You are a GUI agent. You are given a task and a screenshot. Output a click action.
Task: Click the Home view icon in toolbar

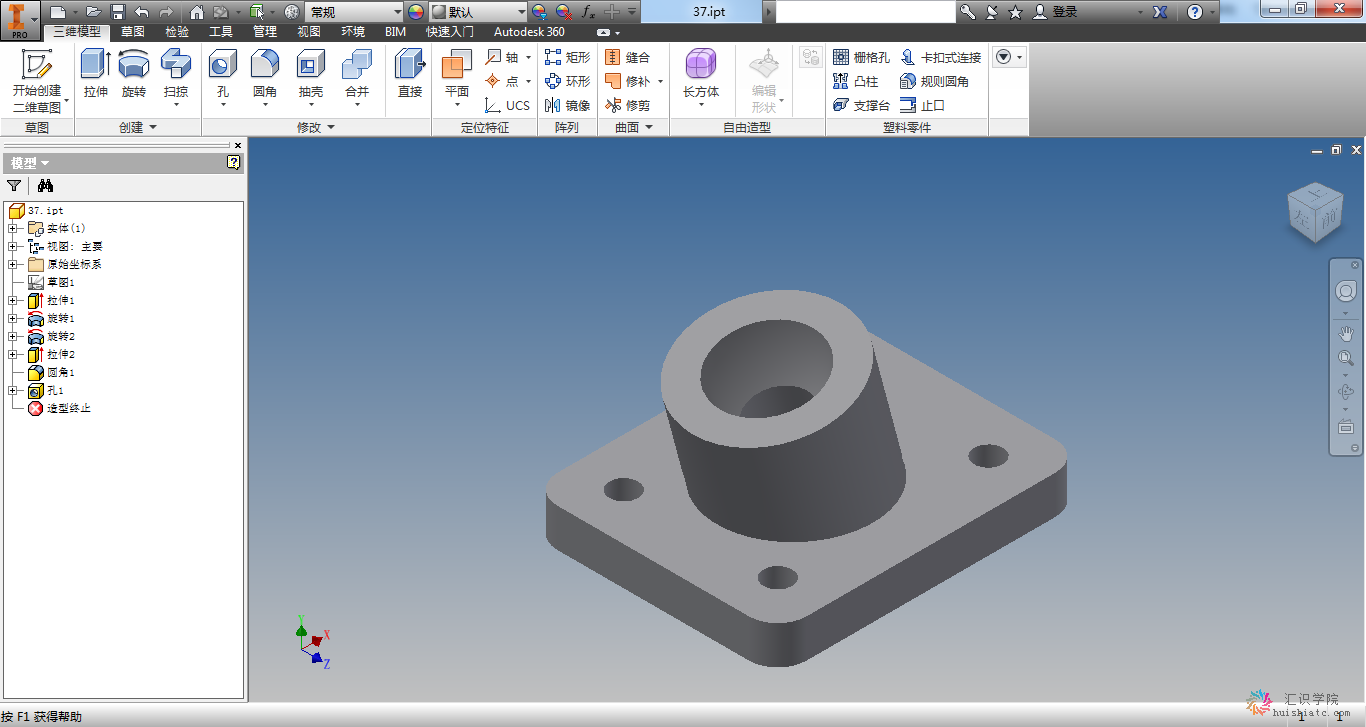pos(197,12)
